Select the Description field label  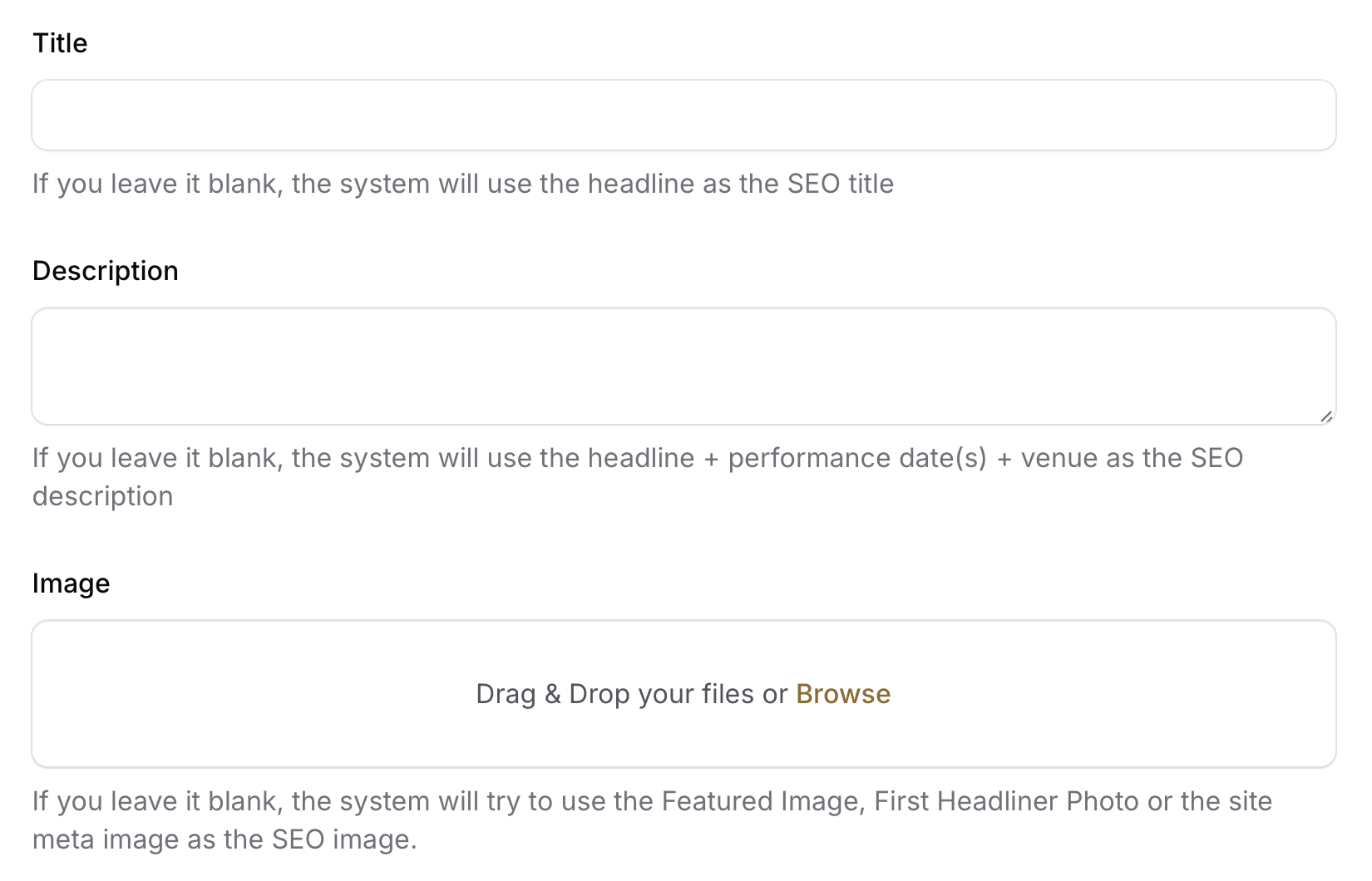pyautogui.click(x=106, y=271)
